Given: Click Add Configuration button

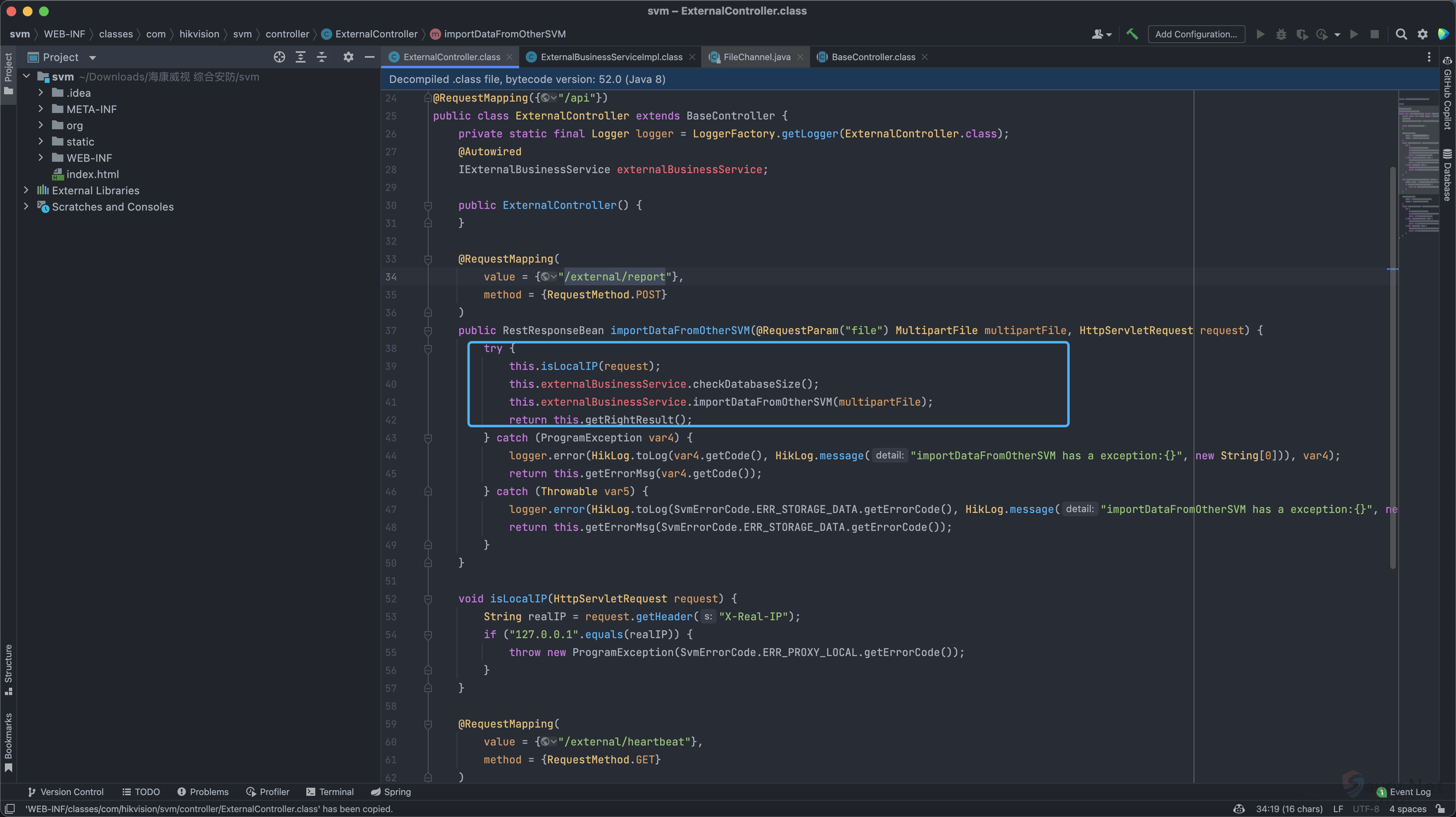Looking at the screenshot, I should [x=1196, y=34].
